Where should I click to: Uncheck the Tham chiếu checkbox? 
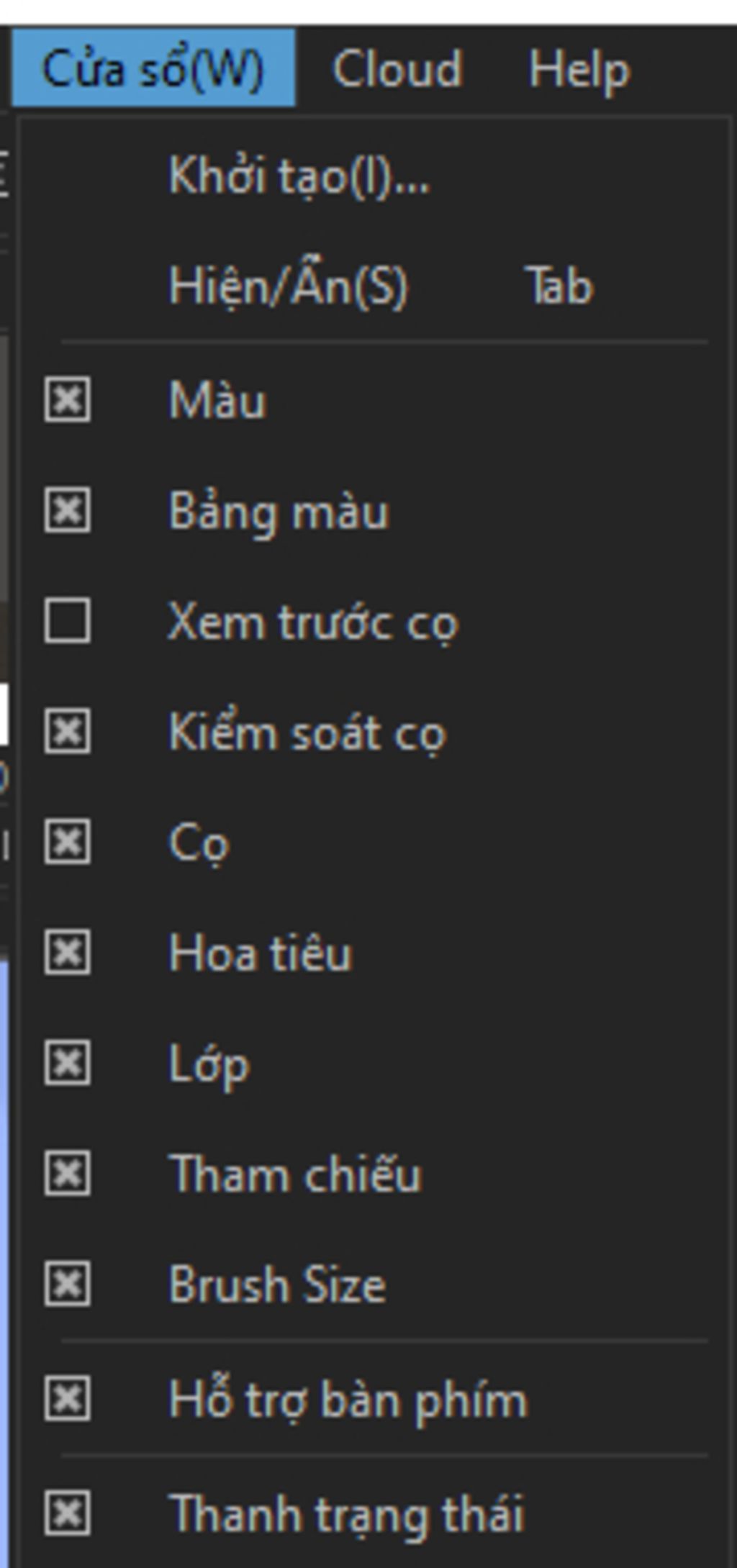(67, 1173)
